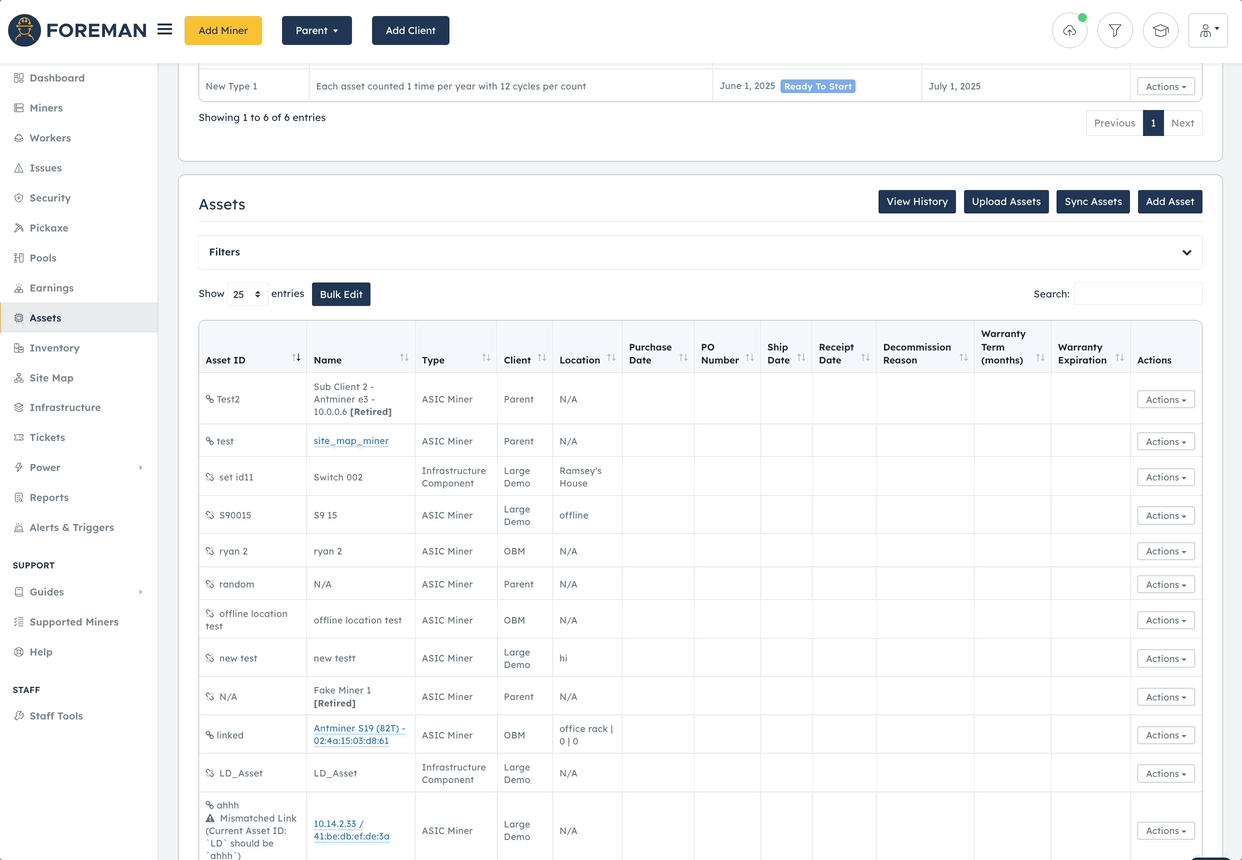Select page 1 in pagination
The height and width of the screenshot is (860, 1242).
pyautogui.click(x=1153, y=123)
